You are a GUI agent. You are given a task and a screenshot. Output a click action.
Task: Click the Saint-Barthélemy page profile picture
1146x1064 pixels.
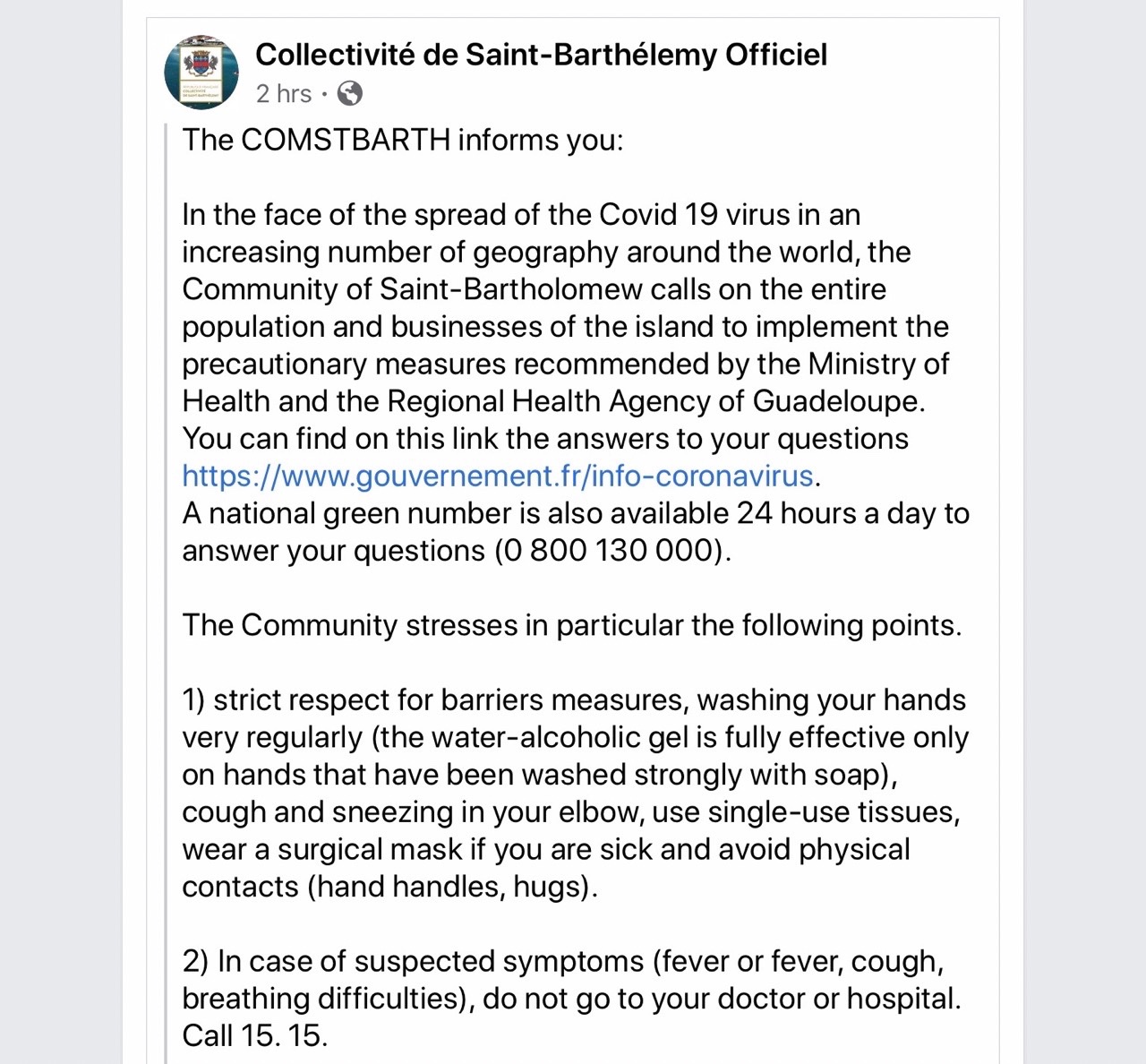coord(201,73)
